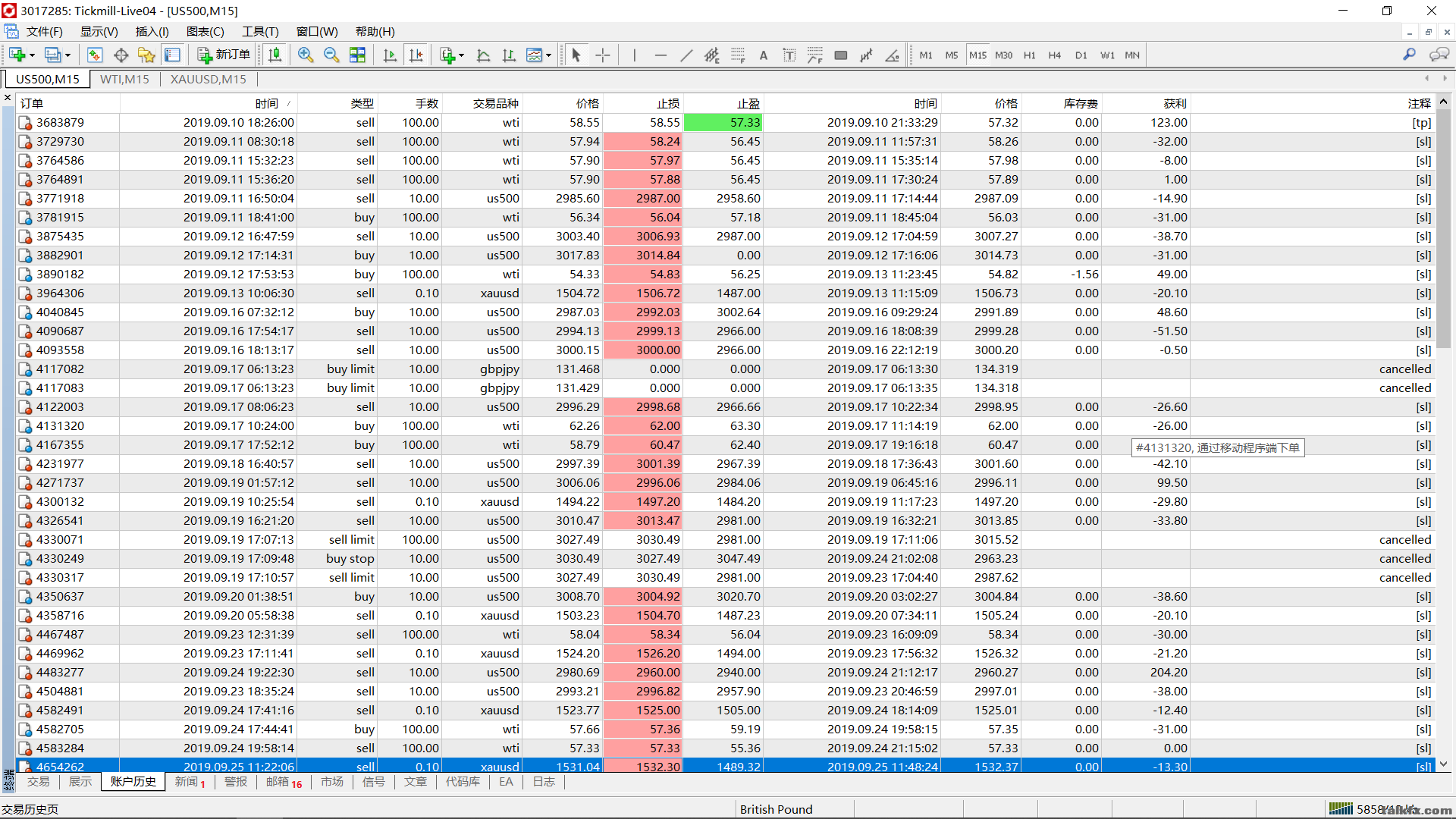Open the Market Watch window icon
This screenshot has width=1456, height=819.
(x=95, y=55)
